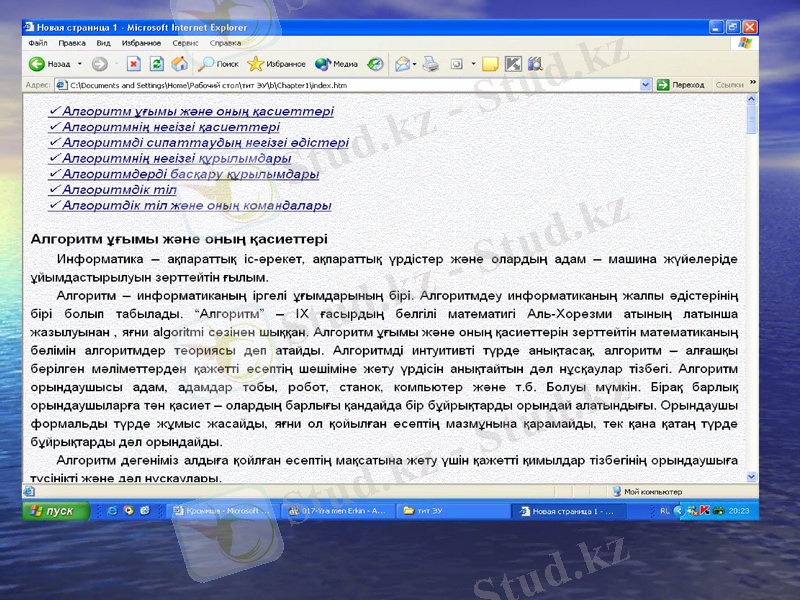The width and height of the screenshot is (800, 600).
Task: Expand the Back button history dropdown arrow
Action: pyautogui.click(x=80, y=64)
